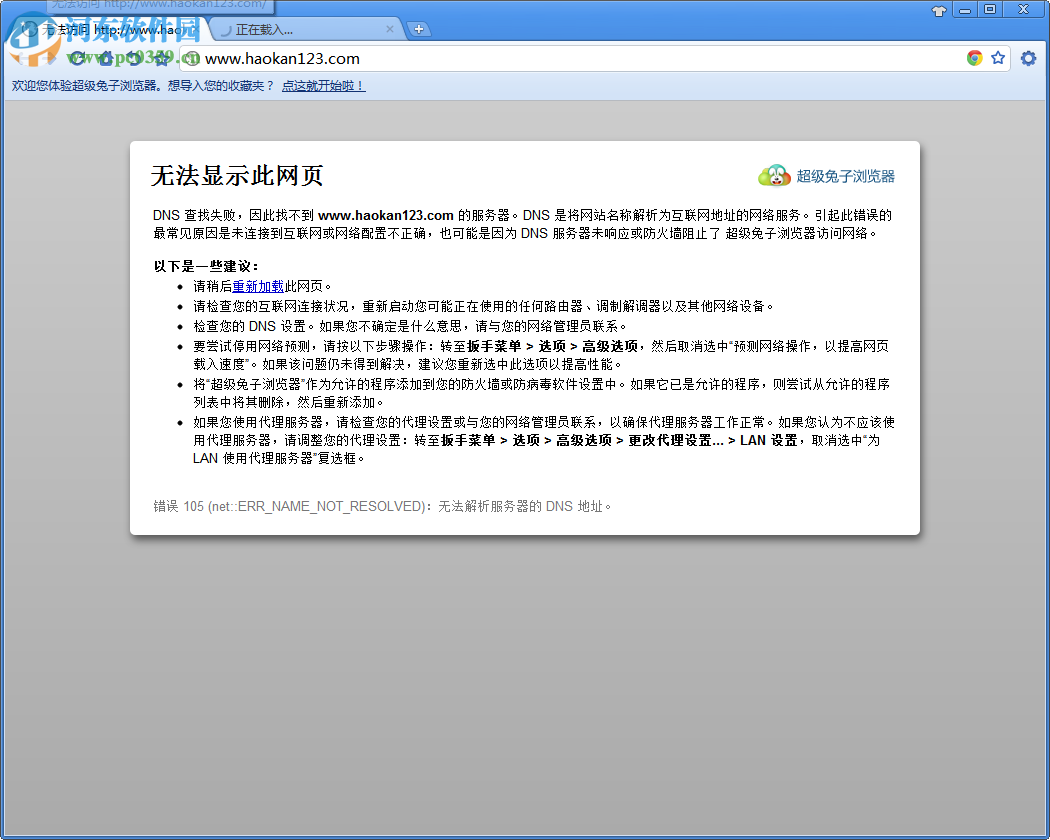This screenshot has width=1050, height=840.
Task: Click the 欢迎您体验超级兔子浏览器 infobar text
Action: (x=143, y=86)
